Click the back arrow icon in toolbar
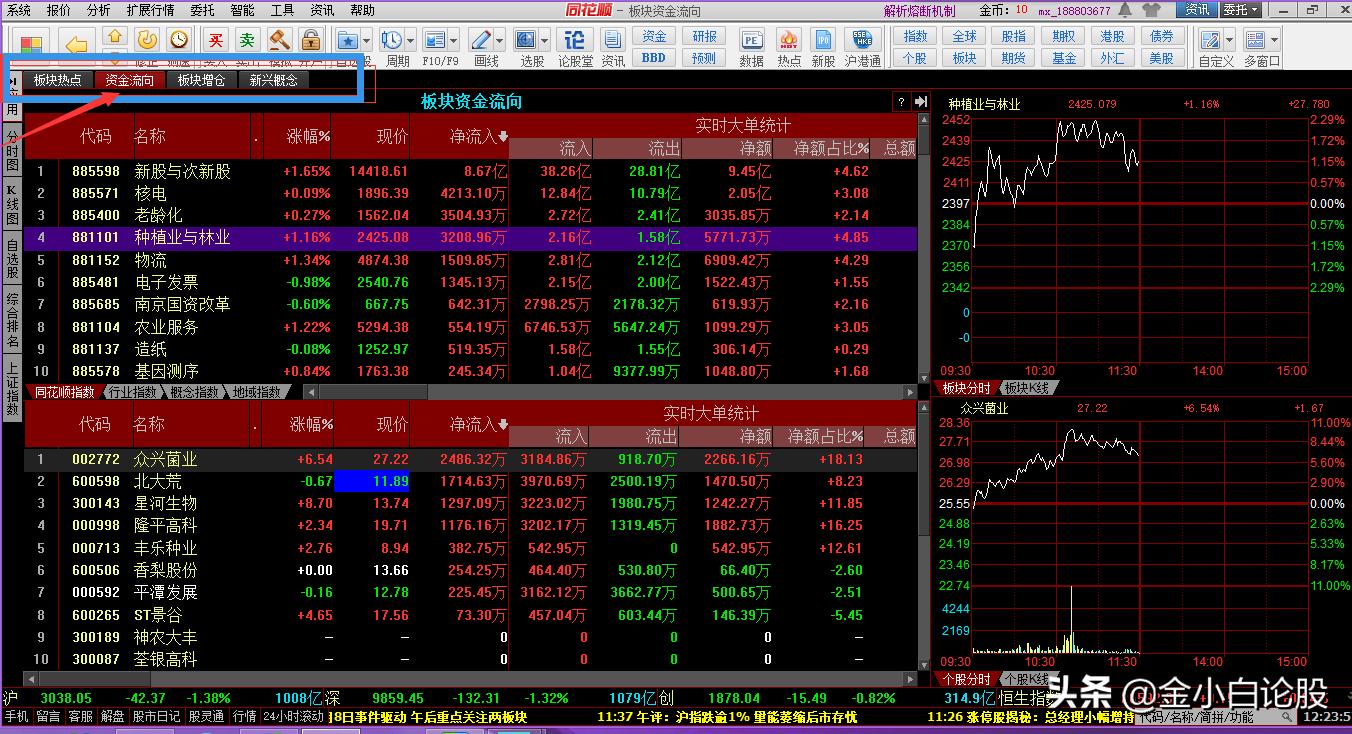Viewport: 1352px width, 734px height. 77,43
